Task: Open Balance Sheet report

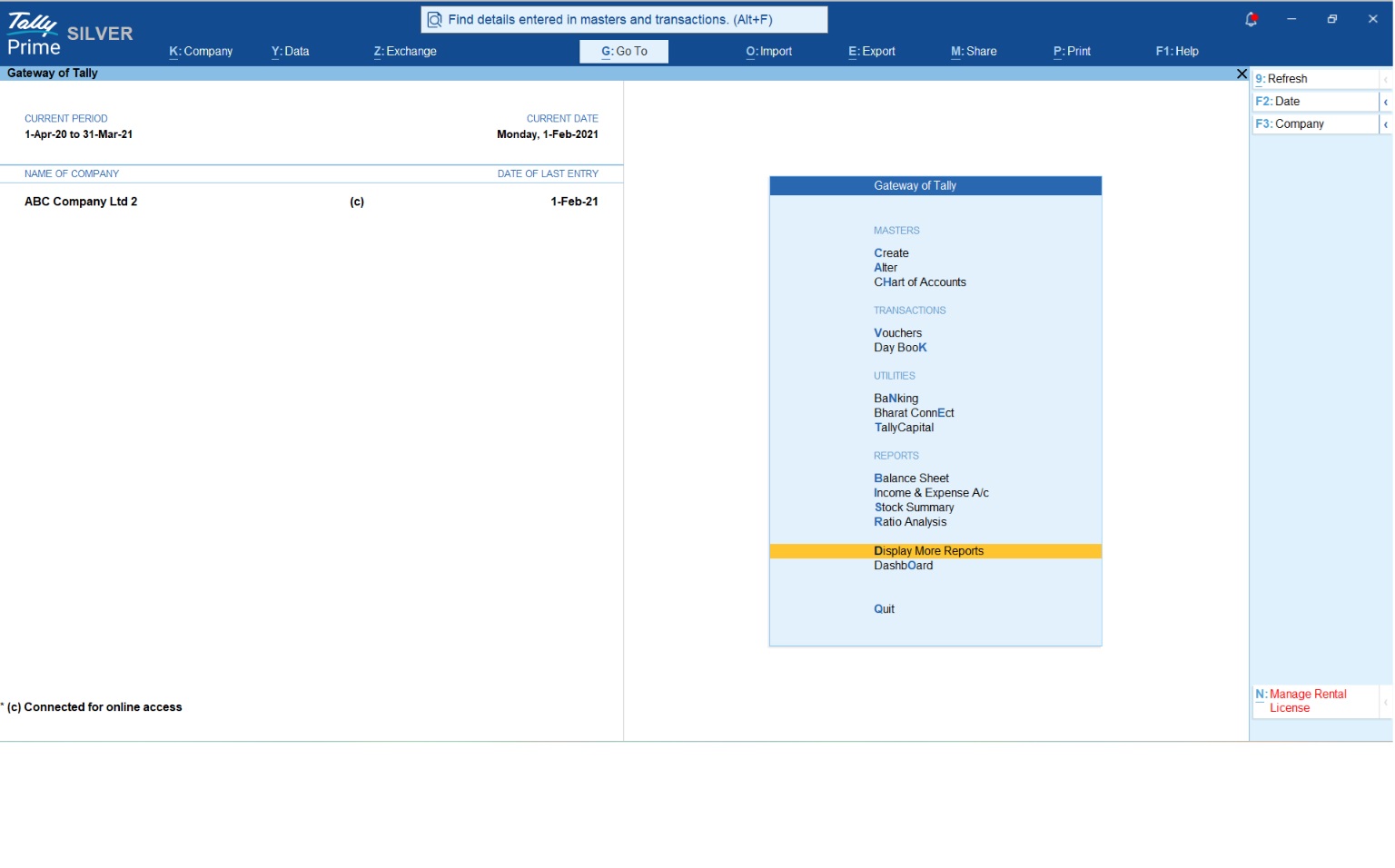Action: [x=911, y=478]
